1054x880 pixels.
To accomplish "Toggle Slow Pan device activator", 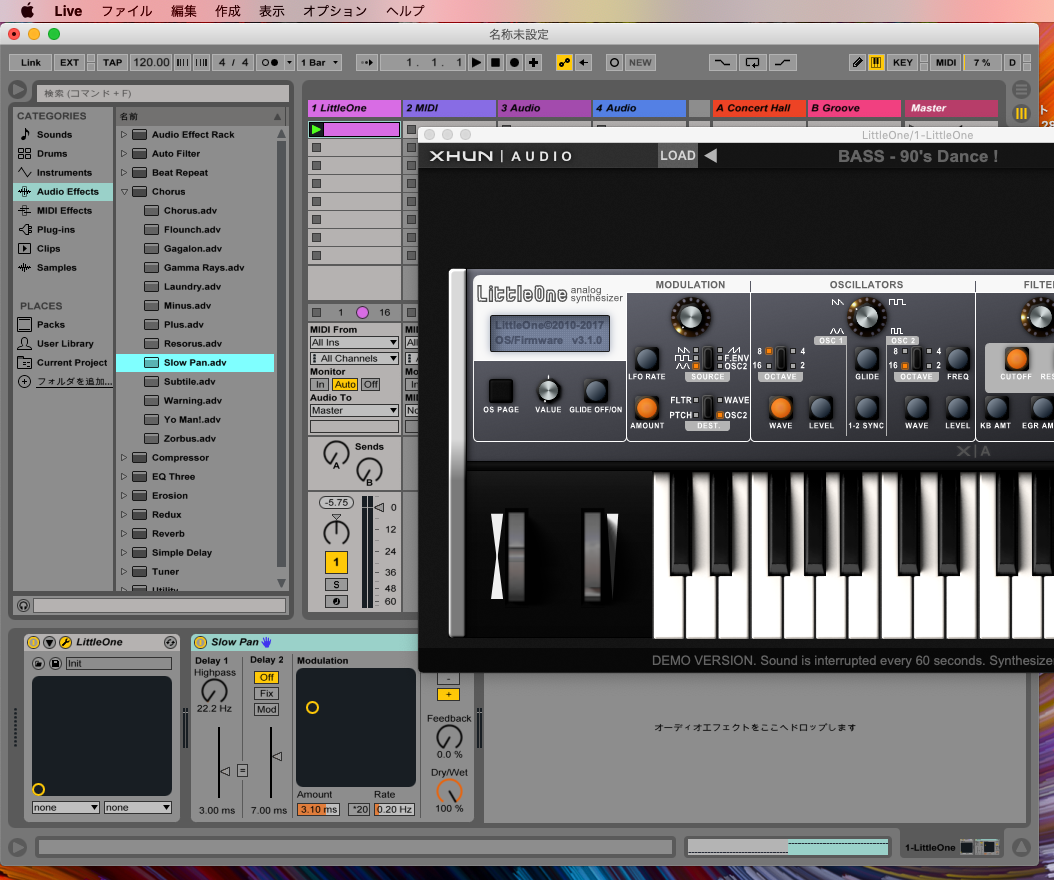I will 200,643.
